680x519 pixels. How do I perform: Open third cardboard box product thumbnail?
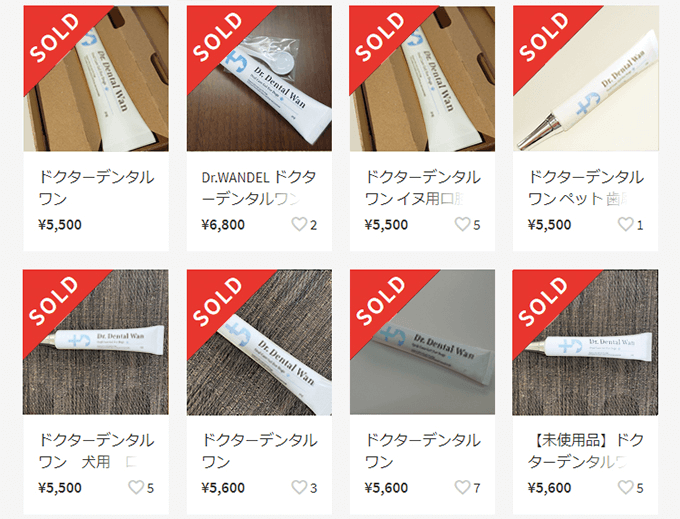[422, 78]
